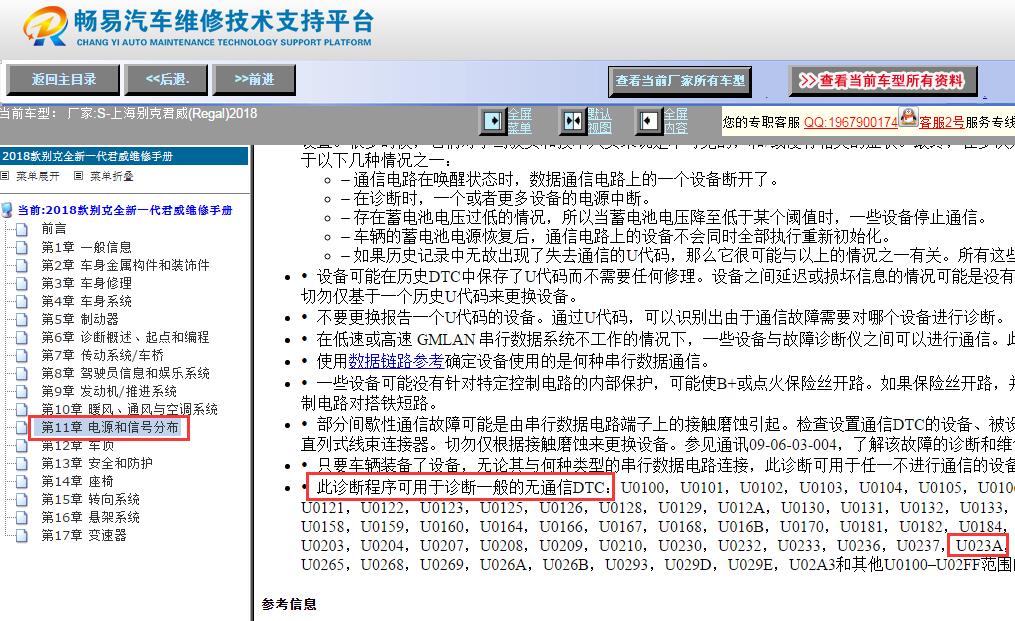This screenshot has width=1015, height=621.
Task: Open the 全屏内容 link text
Action: click(x=676, y=121)
